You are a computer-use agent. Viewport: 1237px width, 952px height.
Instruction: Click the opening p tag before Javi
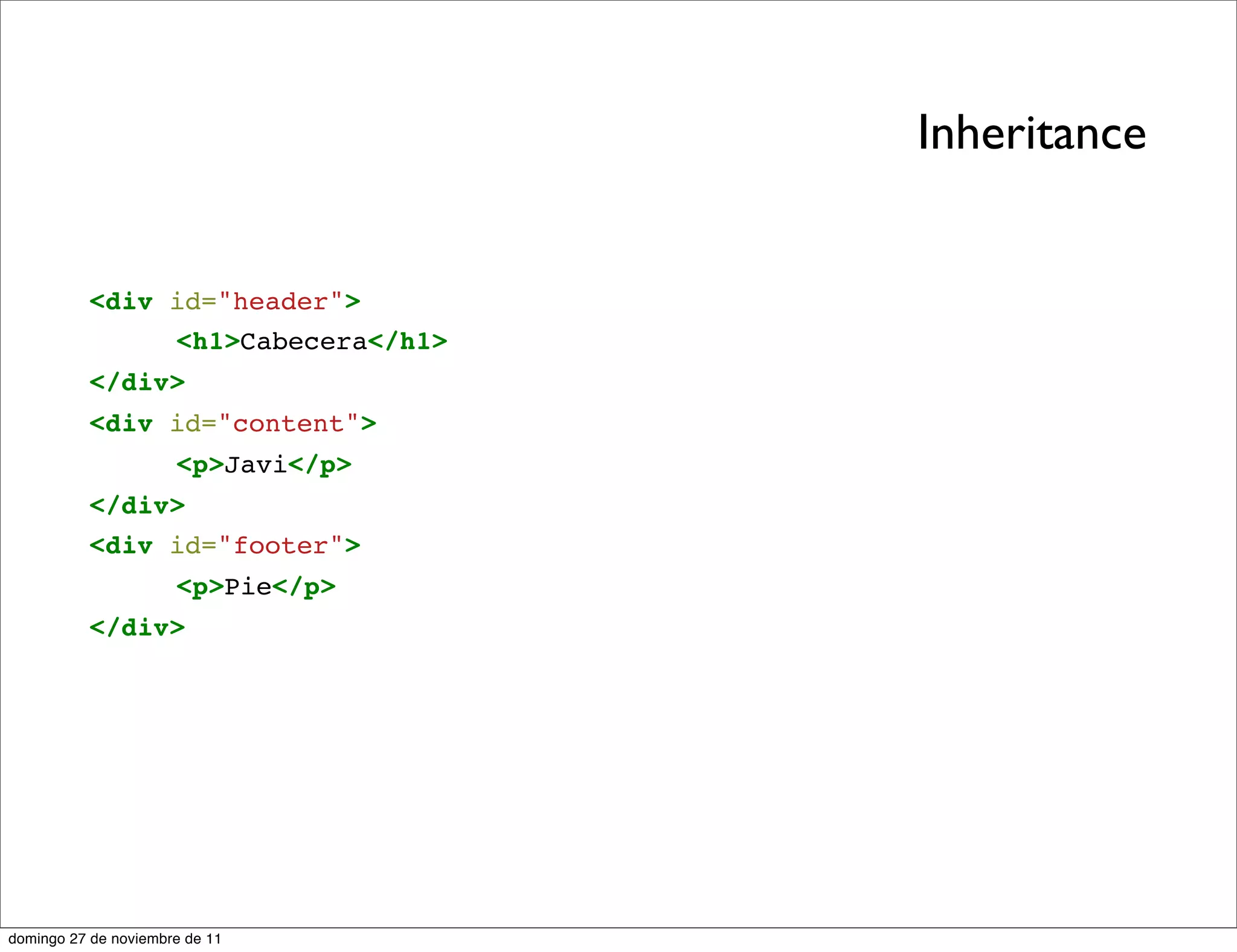200,465
